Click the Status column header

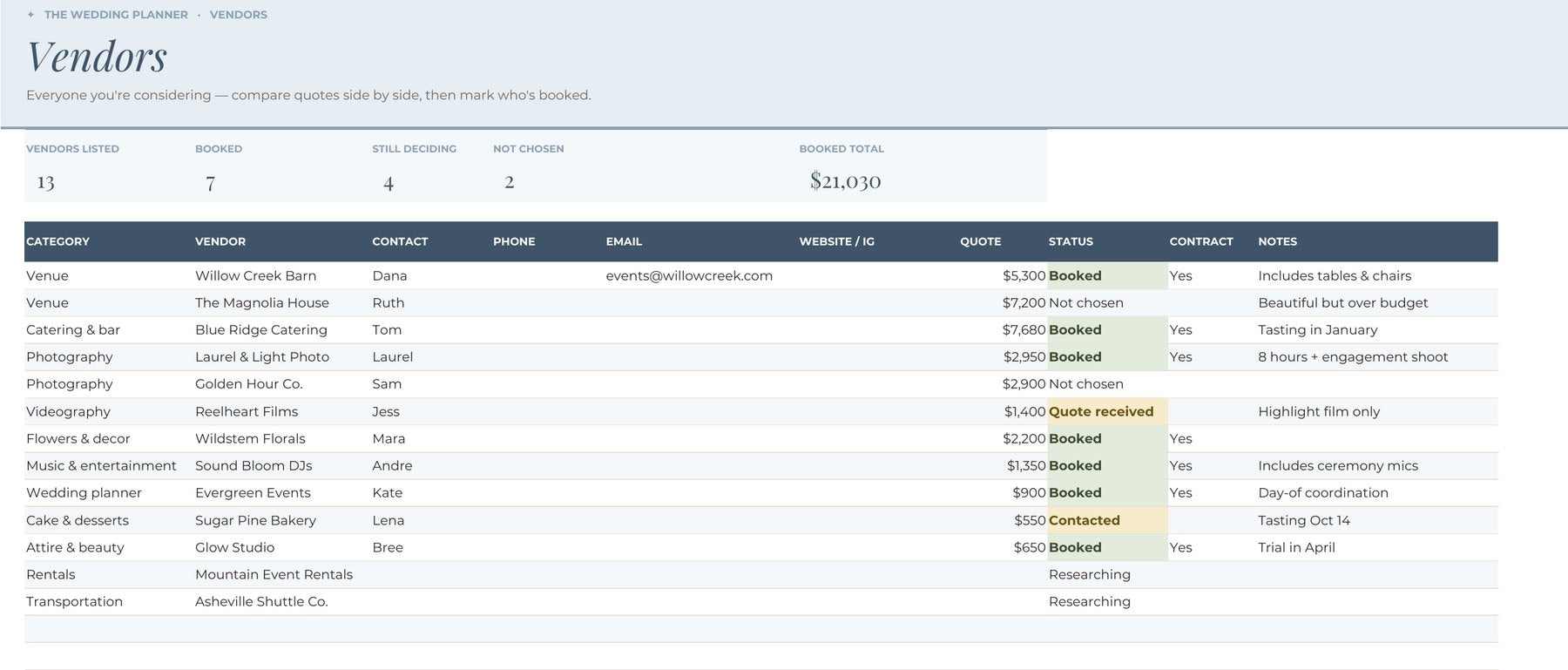point(1071,241)
